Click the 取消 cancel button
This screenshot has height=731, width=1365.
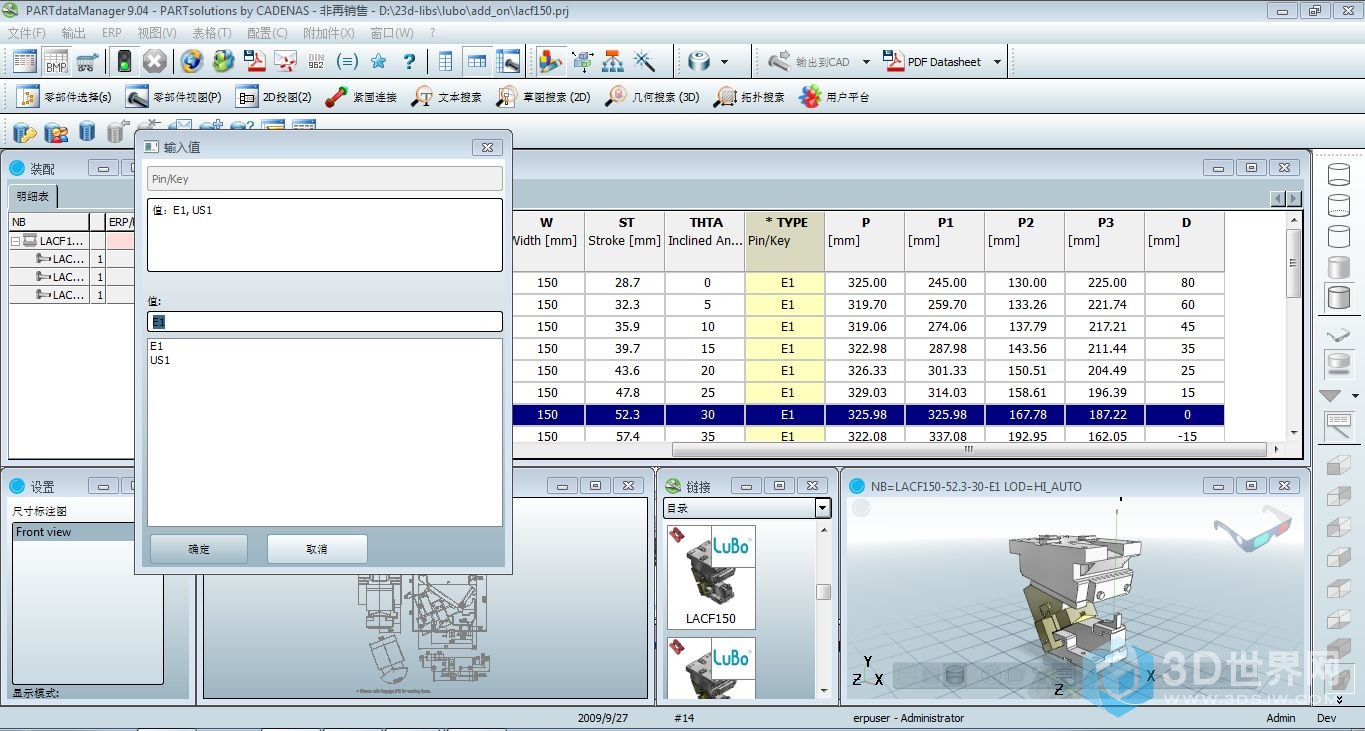click(317, 549)
